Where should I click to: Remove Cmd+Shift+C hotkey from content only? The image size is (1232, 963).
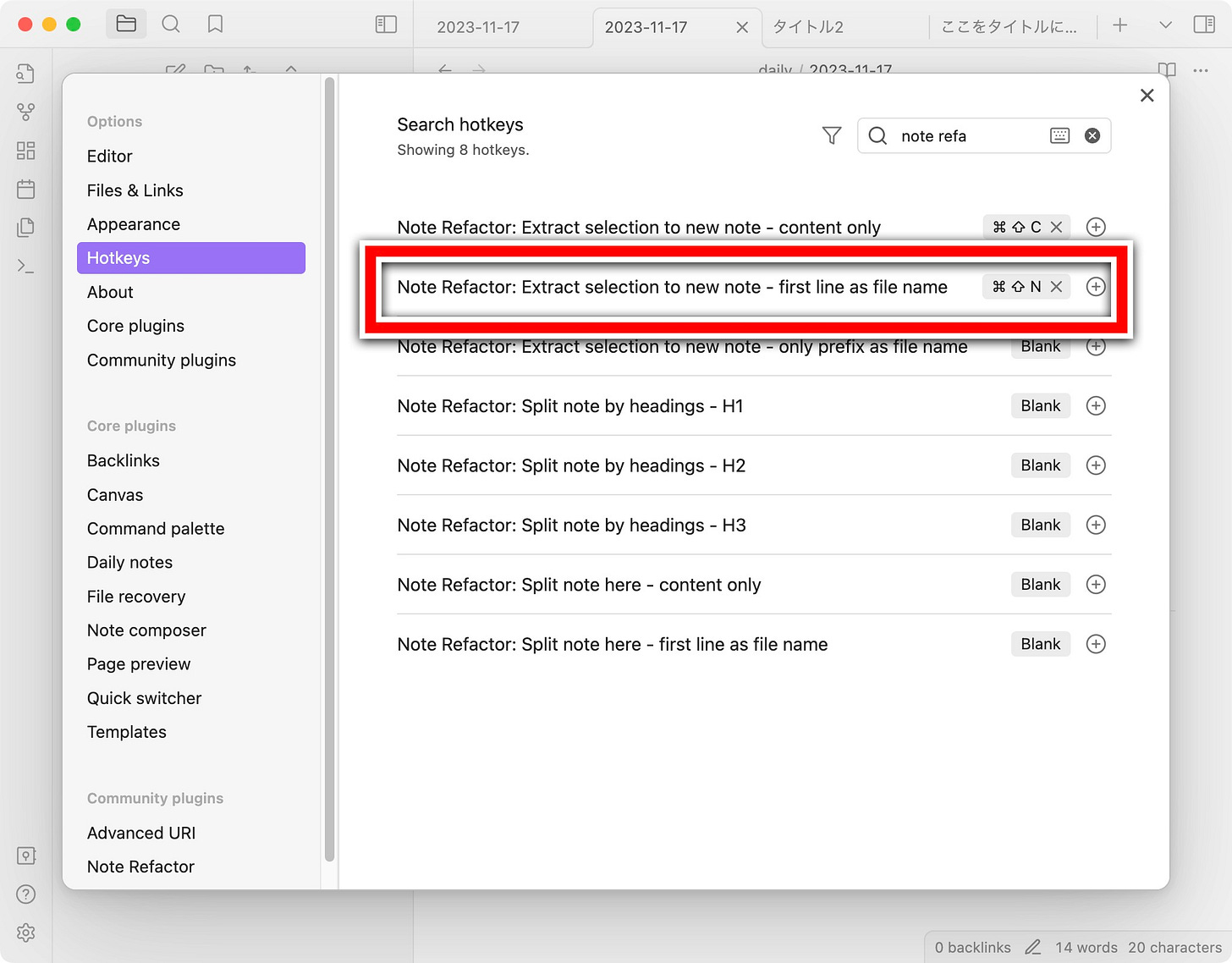(x=1056, y=227)
